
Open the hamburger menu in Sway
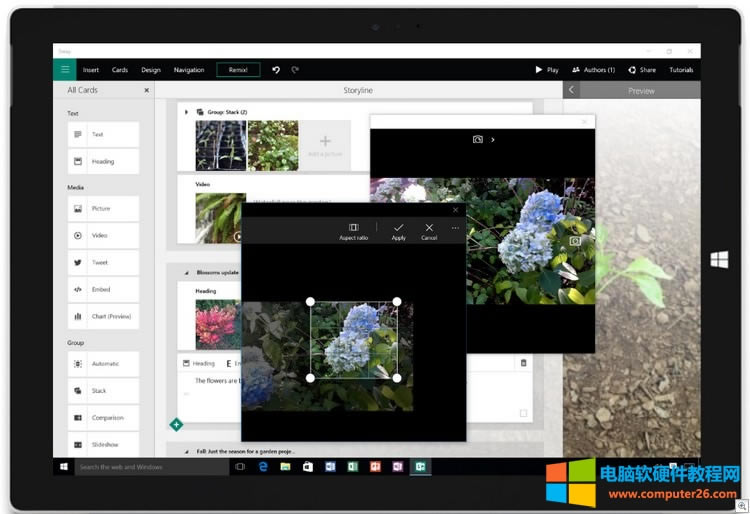coord(65,70)
